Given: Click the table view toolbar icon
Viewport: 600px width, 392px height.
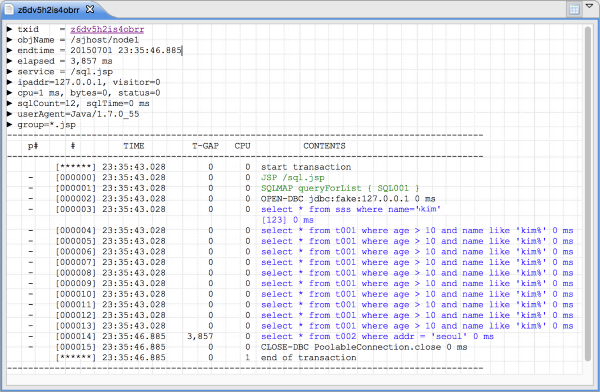Looking at the screenshot, I should (x=574, y=10).
